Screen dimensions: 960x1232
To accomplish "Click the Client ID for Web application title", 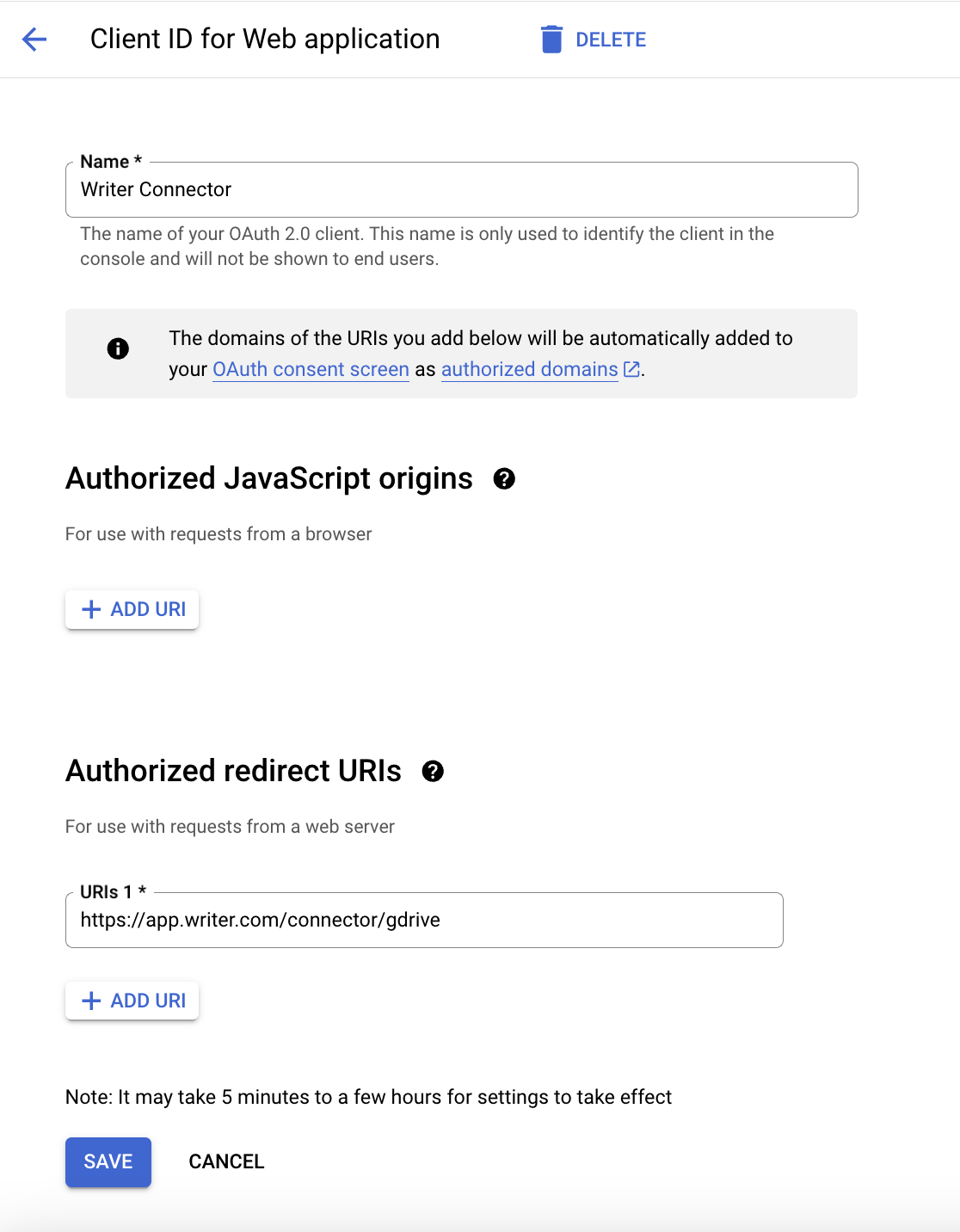I will pyautogui.click(x=265, y=39).
